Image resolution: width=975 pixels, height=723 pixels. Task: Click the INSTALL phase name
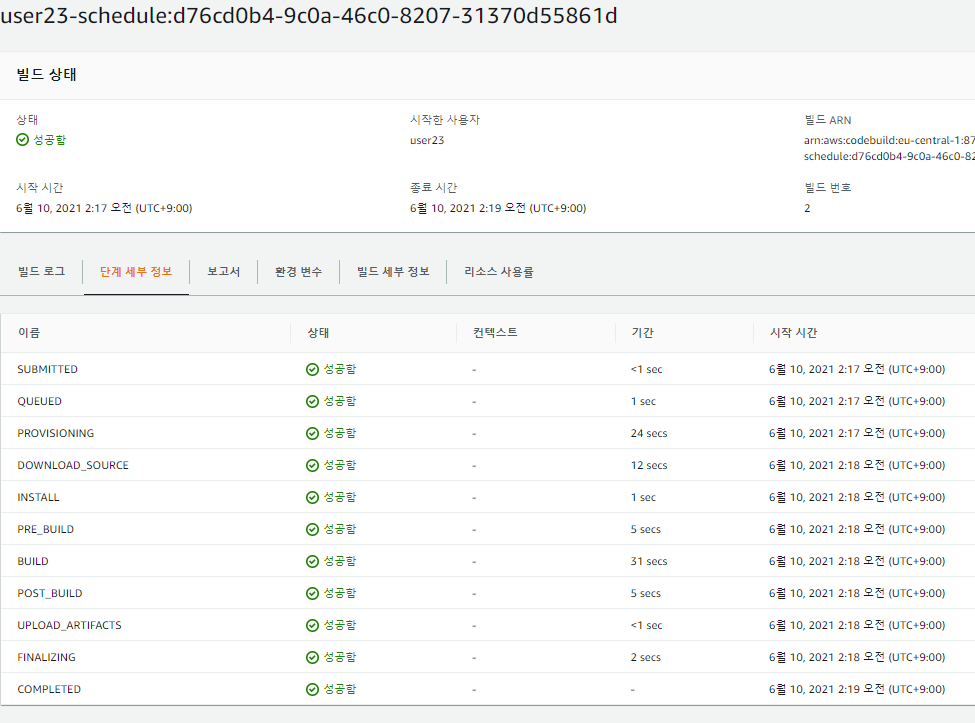coord(38,497)
